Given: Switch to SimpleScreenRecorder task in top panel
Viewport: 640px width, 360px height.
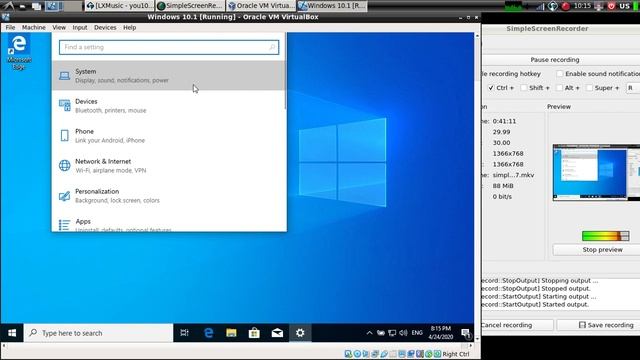Looking at the screenshot, I should [x=191, y=6].
